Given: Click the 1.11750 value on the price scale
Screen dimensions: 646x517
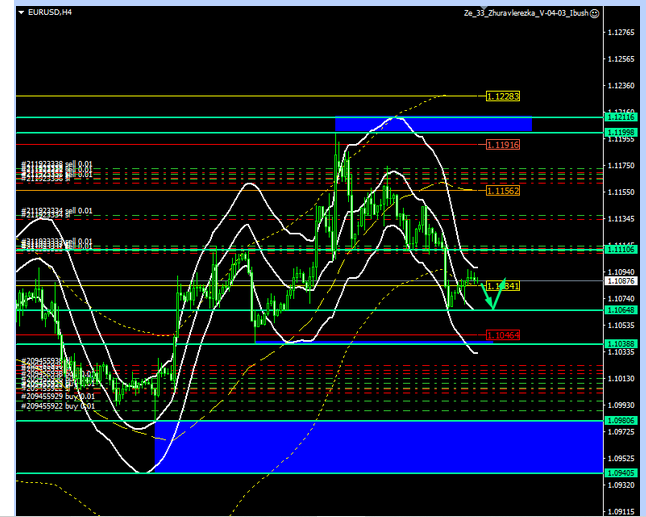Looking at the screenshot, I should 621,166.
